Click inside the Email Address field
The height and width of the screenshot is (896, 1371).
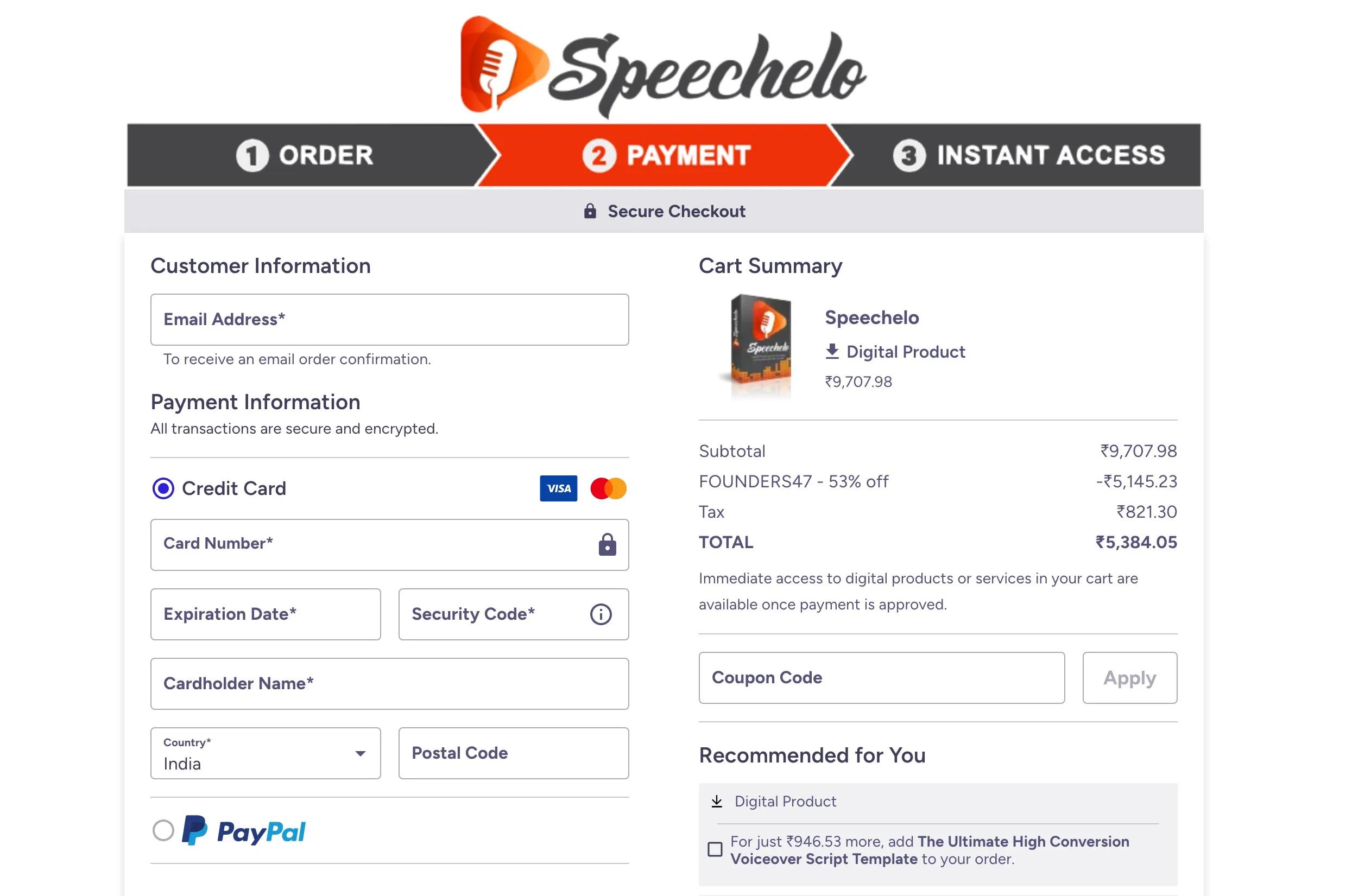pos(389,320)
